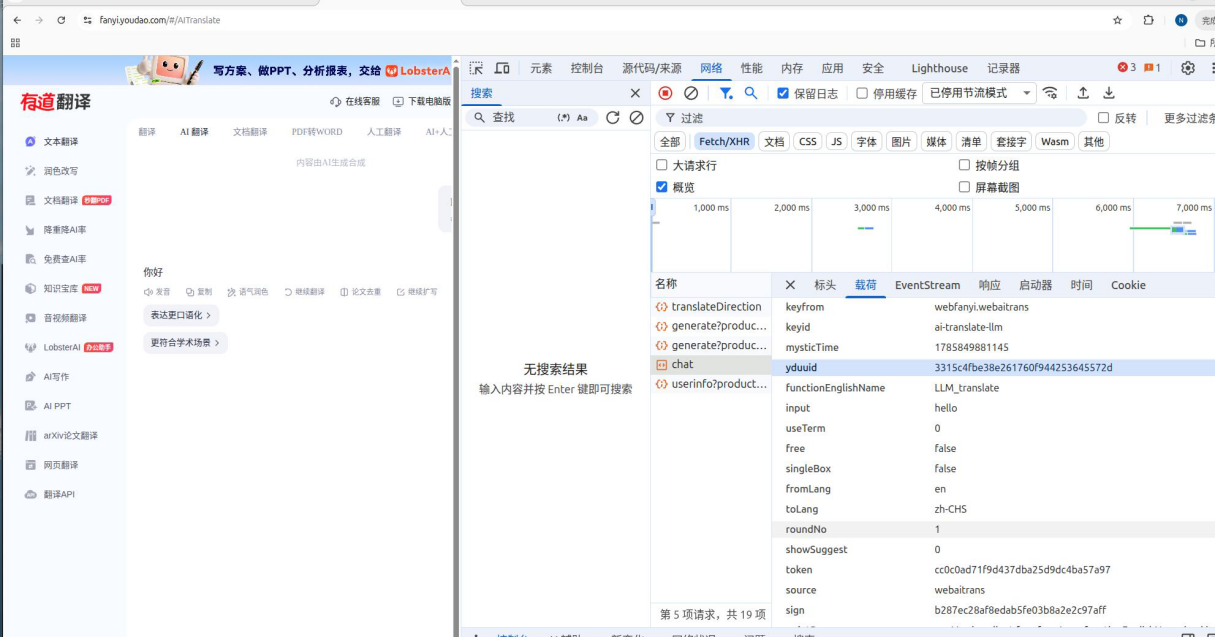Open the Chrome apps grid icon
The width and height of the screenshot is (1215, 637).
pos(15,43)
